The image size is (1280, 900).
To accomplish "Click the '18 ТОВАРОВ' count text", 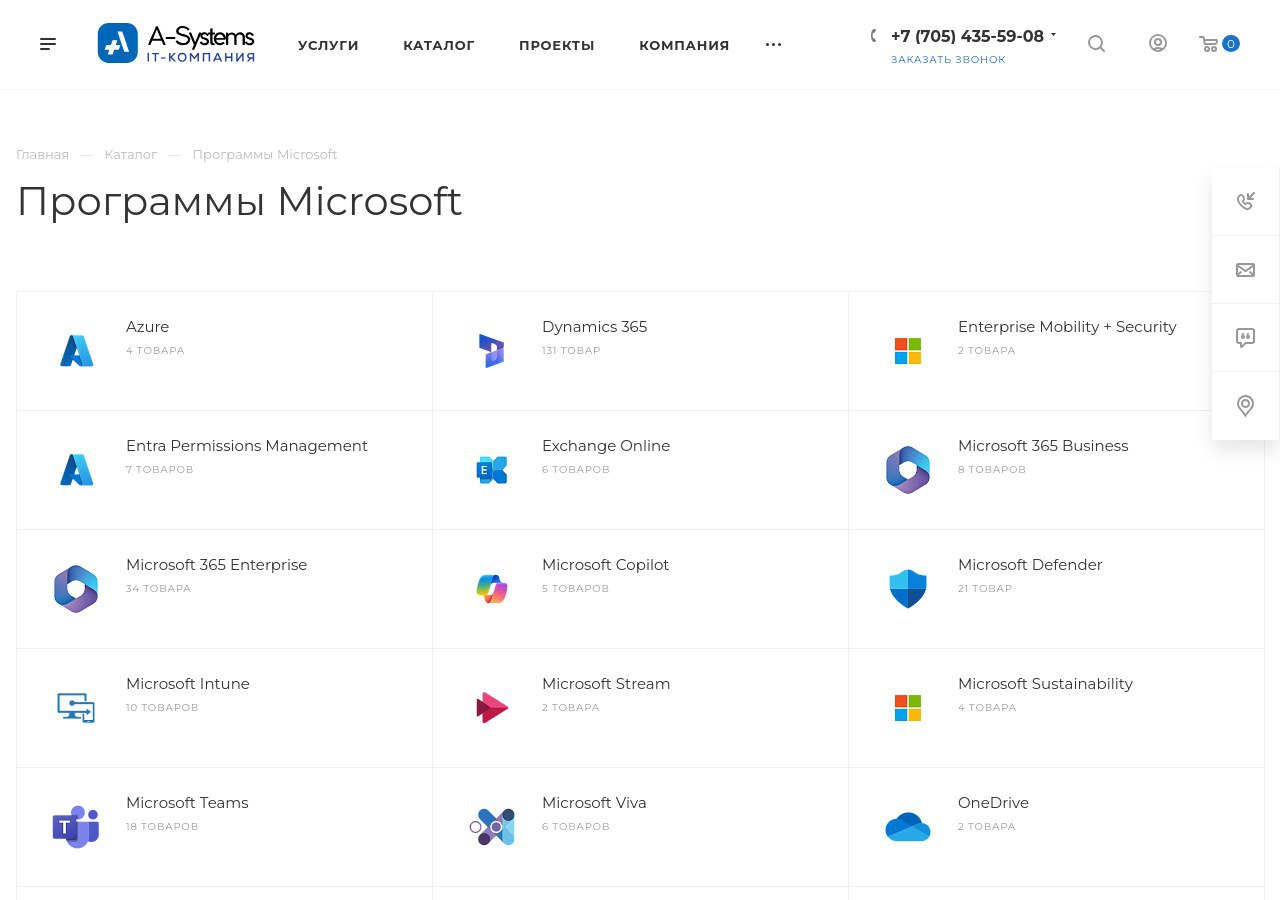I will pos(162,827).
